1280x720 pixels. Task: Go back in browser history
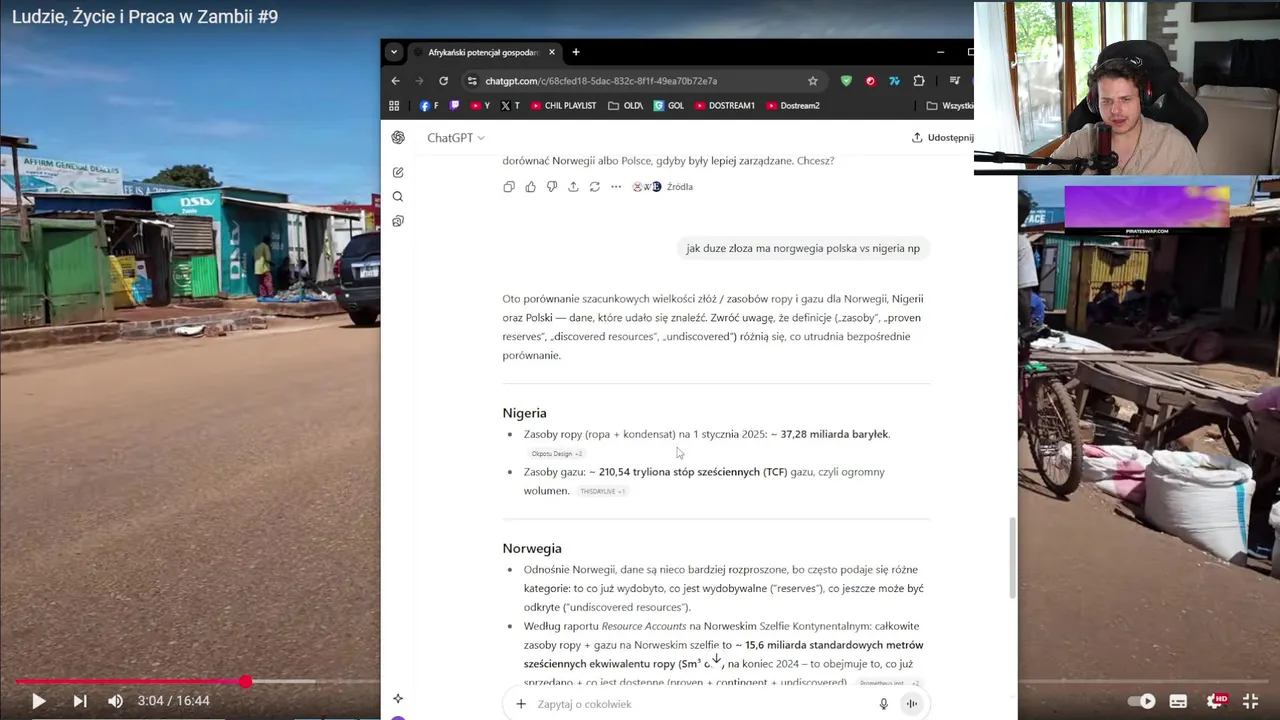coord(396,81)
